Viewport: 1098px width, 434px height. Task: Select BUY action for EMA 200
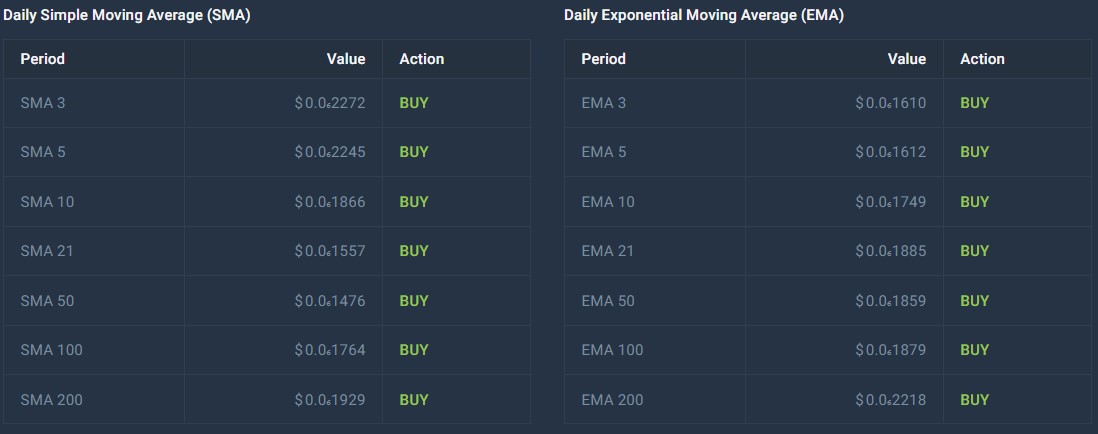coord(974,400)
